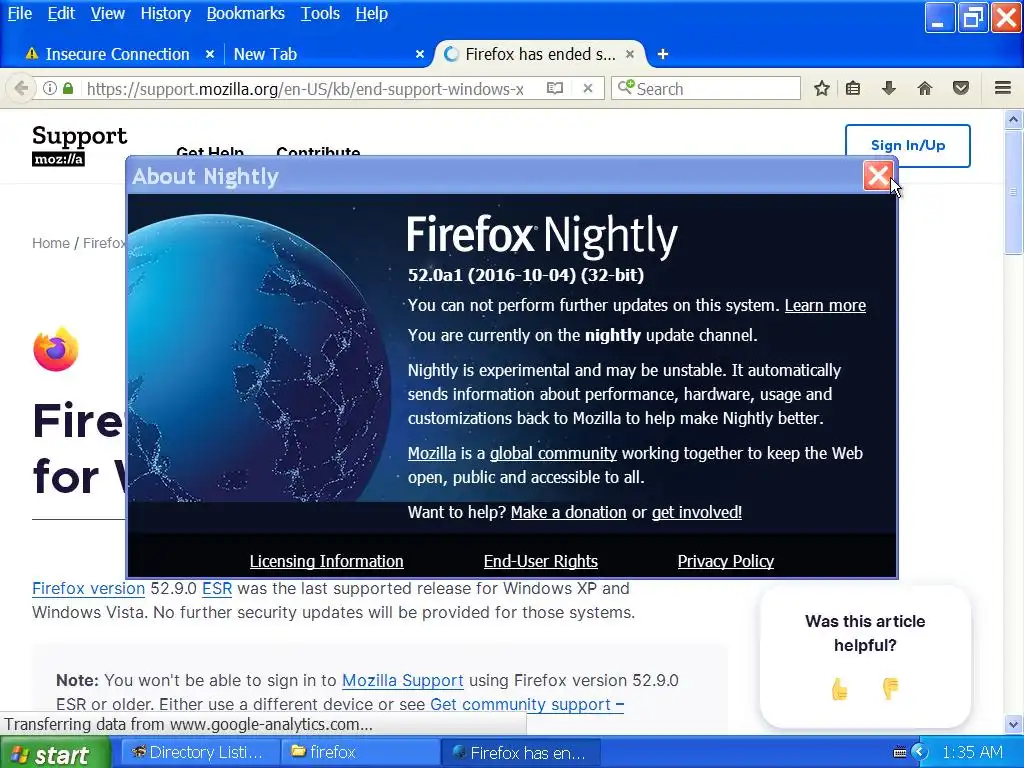Click the Learn more link in About dialog
The height and width of the screenshot is (768, 1024).
point(825,305)
